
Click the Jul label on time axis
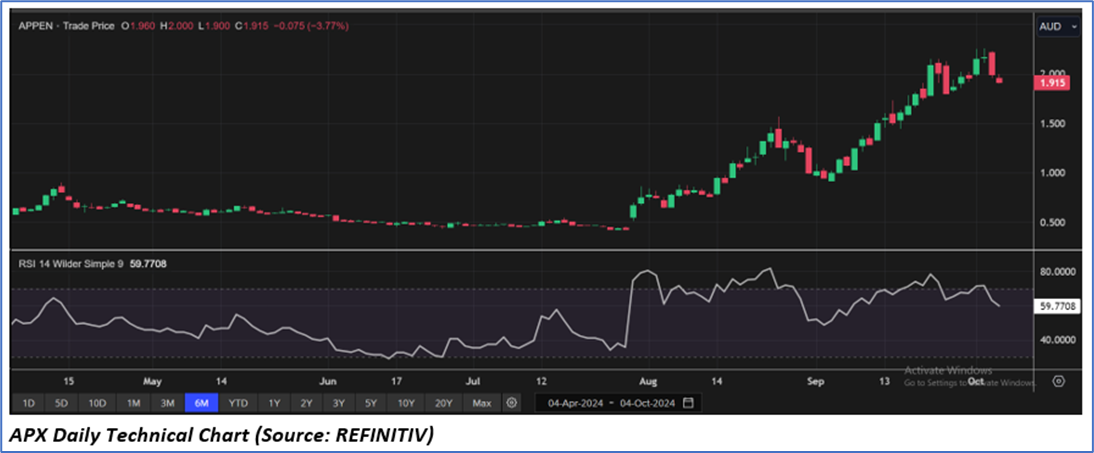473,382
